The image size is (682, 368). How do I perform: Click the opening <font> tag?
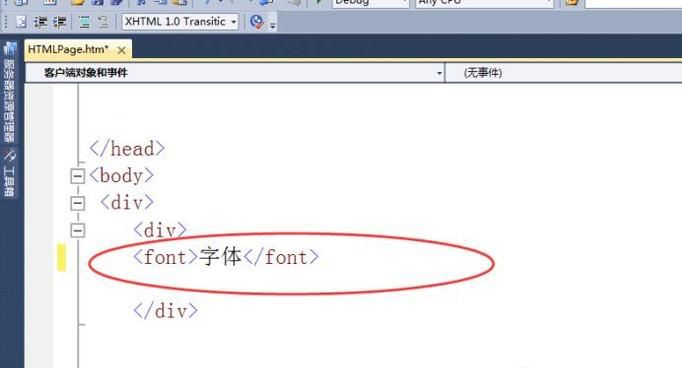point(166,257)
